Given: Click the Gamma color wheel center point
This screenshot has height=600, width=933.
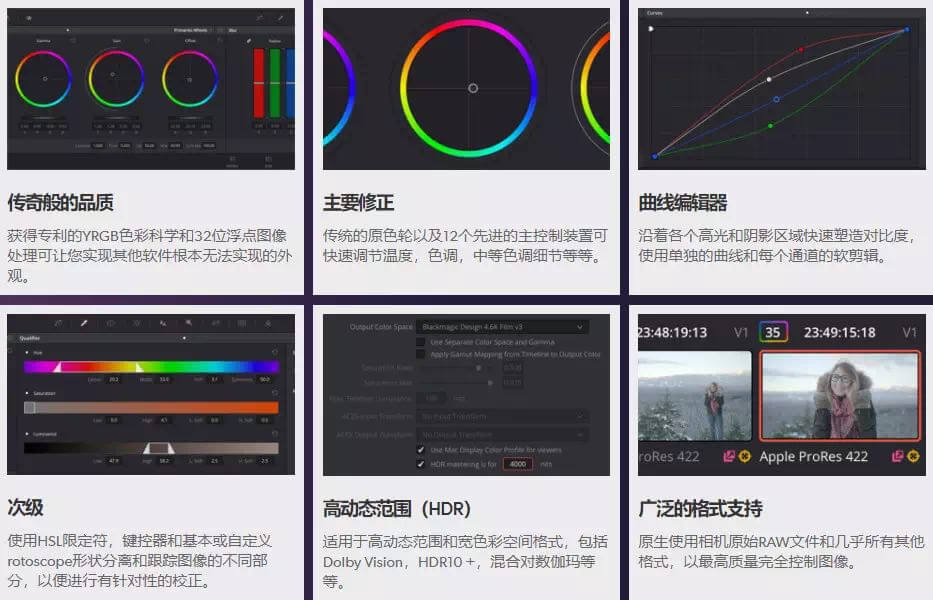Looking at the screenshot, I should [x=45, y=79].
